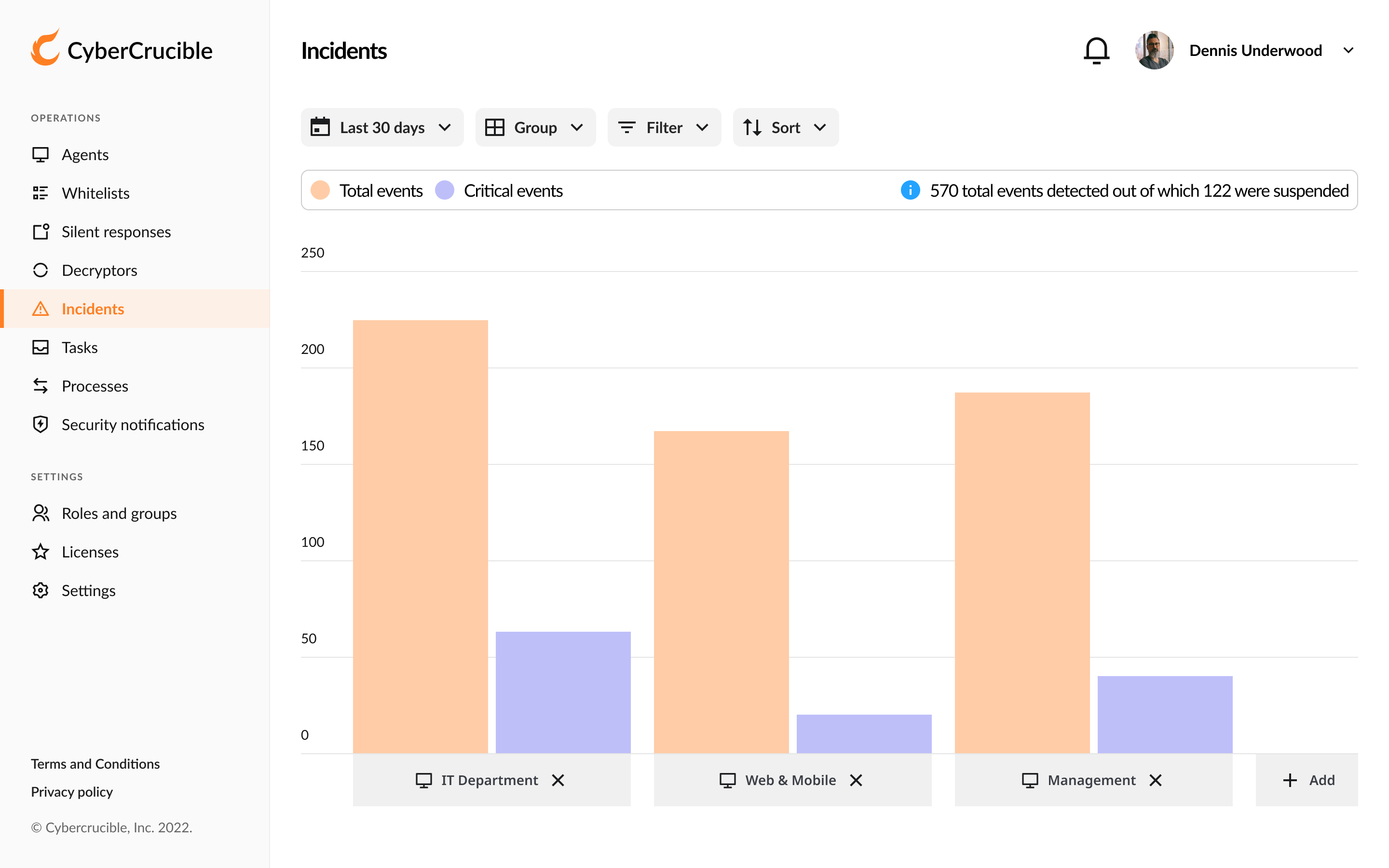
Task: Click the Decryptors circular icon
Action: [x=40, y=271]
